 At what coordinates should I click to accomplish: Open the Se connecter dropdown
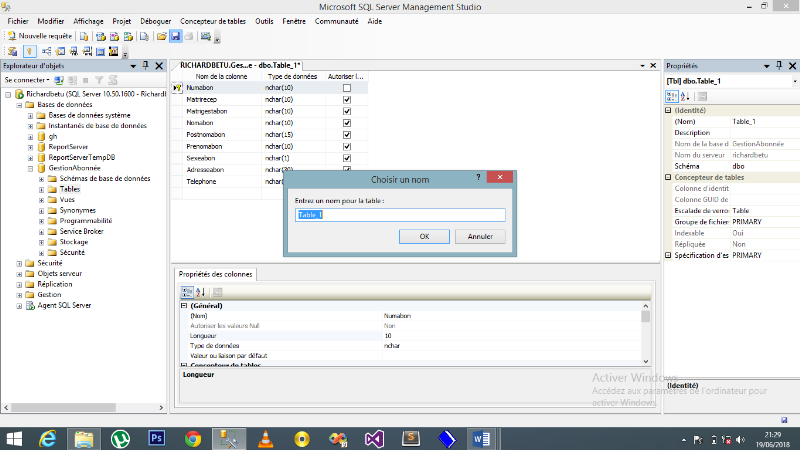(27, 80)
